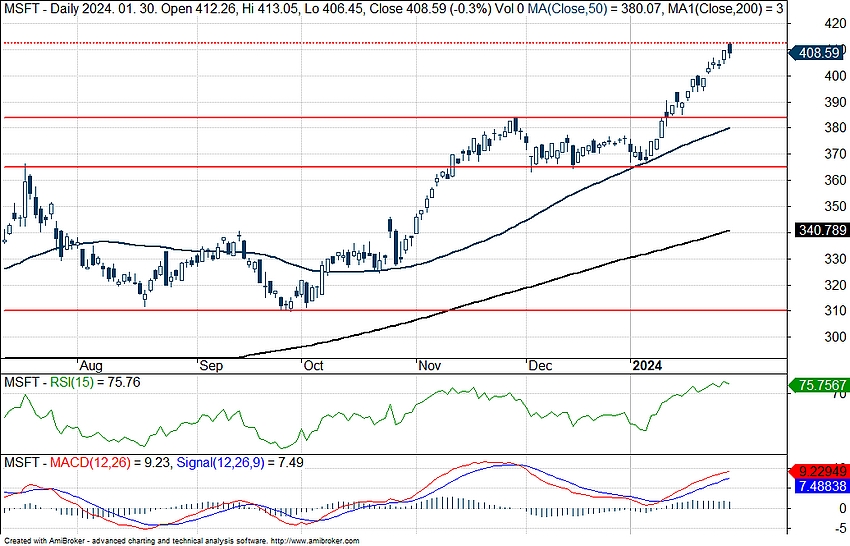Click the 310 price axis label

835,311
